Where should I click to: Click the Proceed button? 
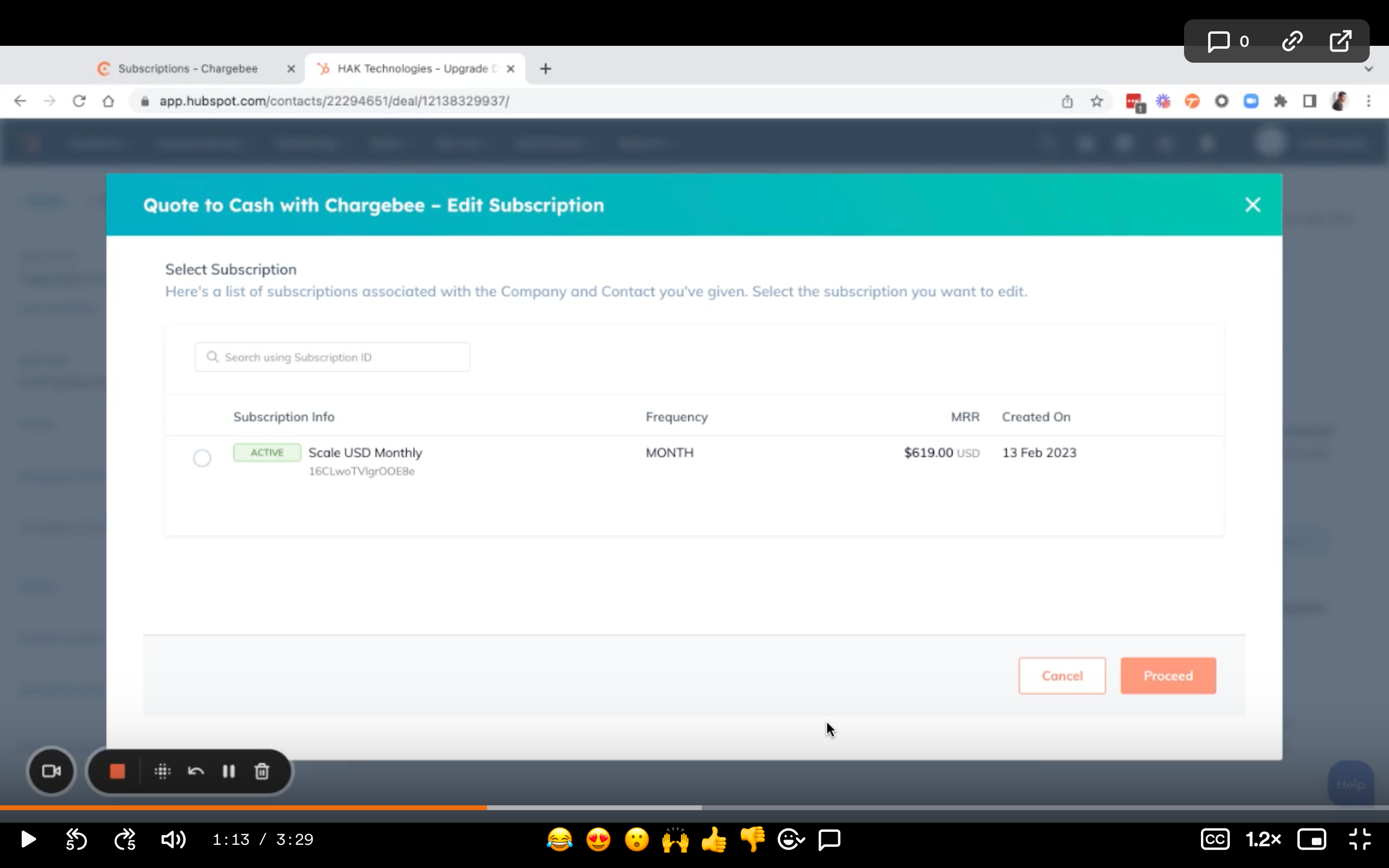click(1168, 676)
